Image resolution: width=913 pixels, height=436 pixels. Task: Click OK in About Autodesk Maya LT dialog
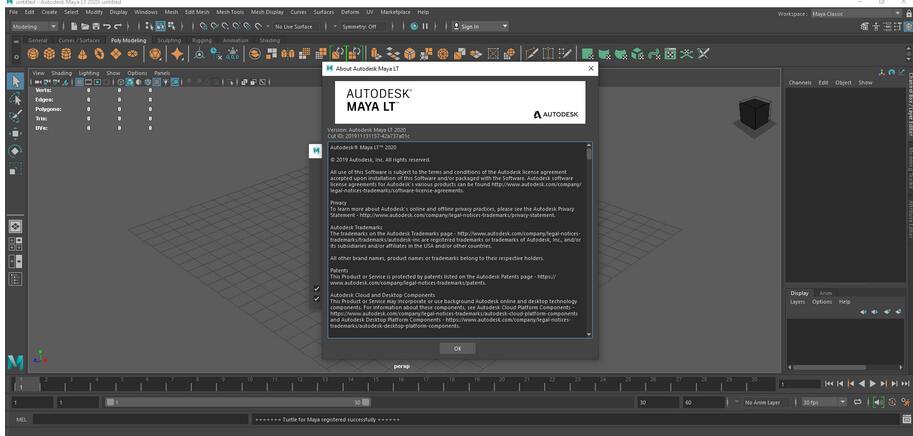tap(457, 348)
